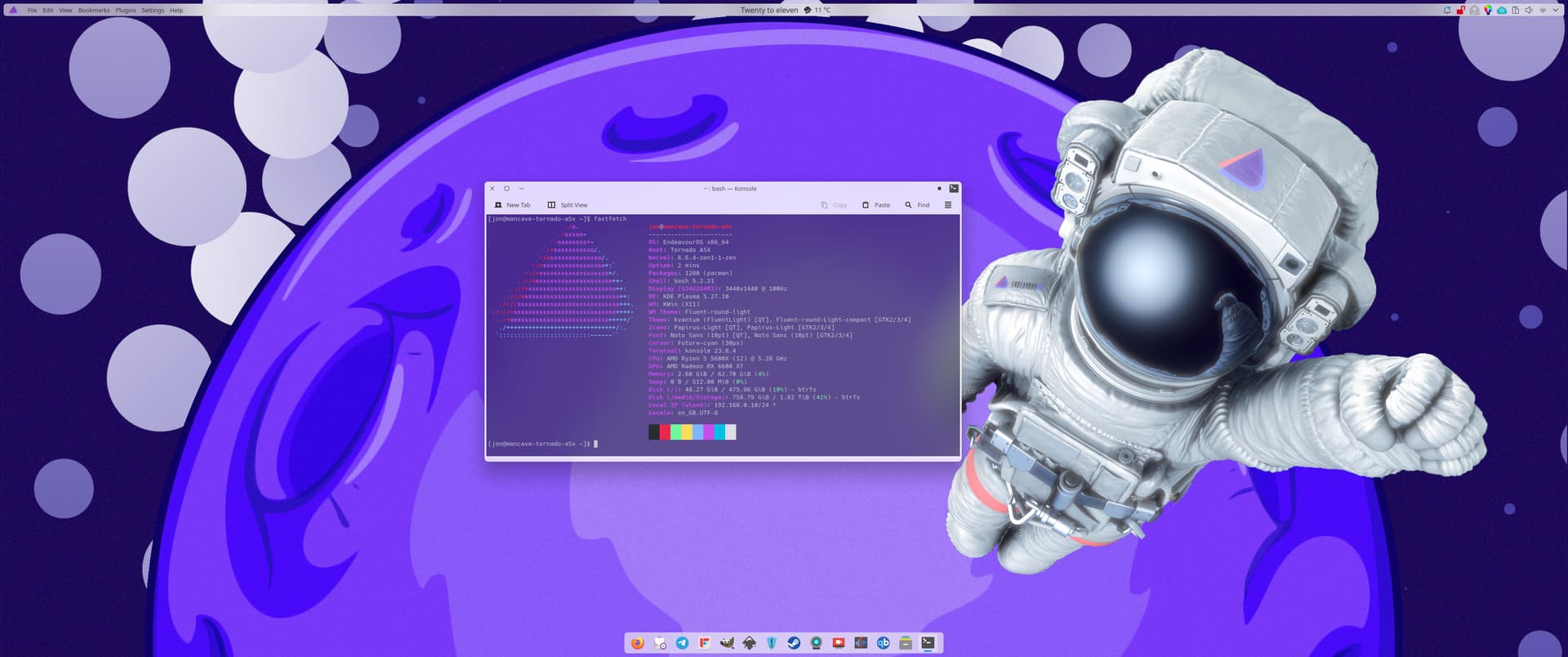Screen dimensions: 1568x657
Task: Launch qBittorrent from the dock
Action: point(883,643)
